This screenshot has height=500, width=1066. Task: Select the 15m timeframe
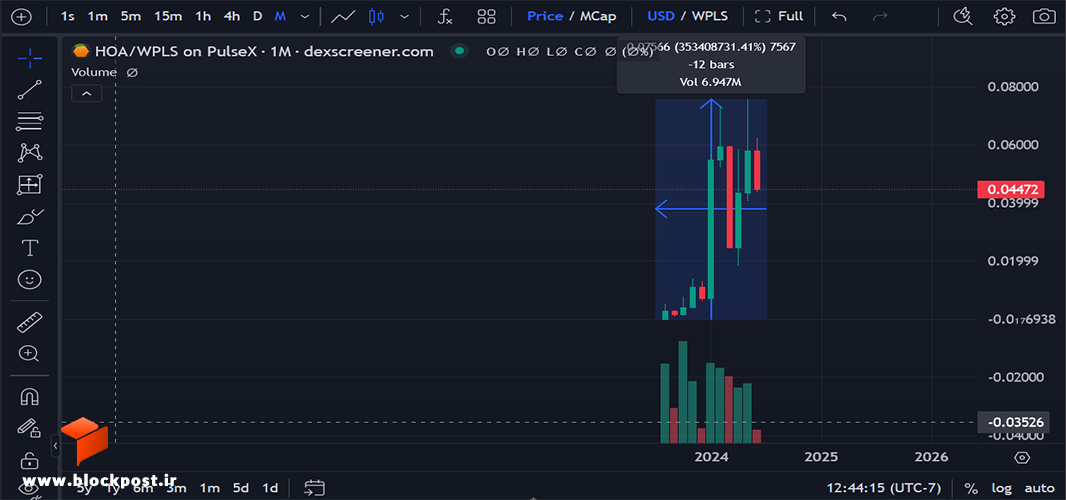[x=167, y=16]
